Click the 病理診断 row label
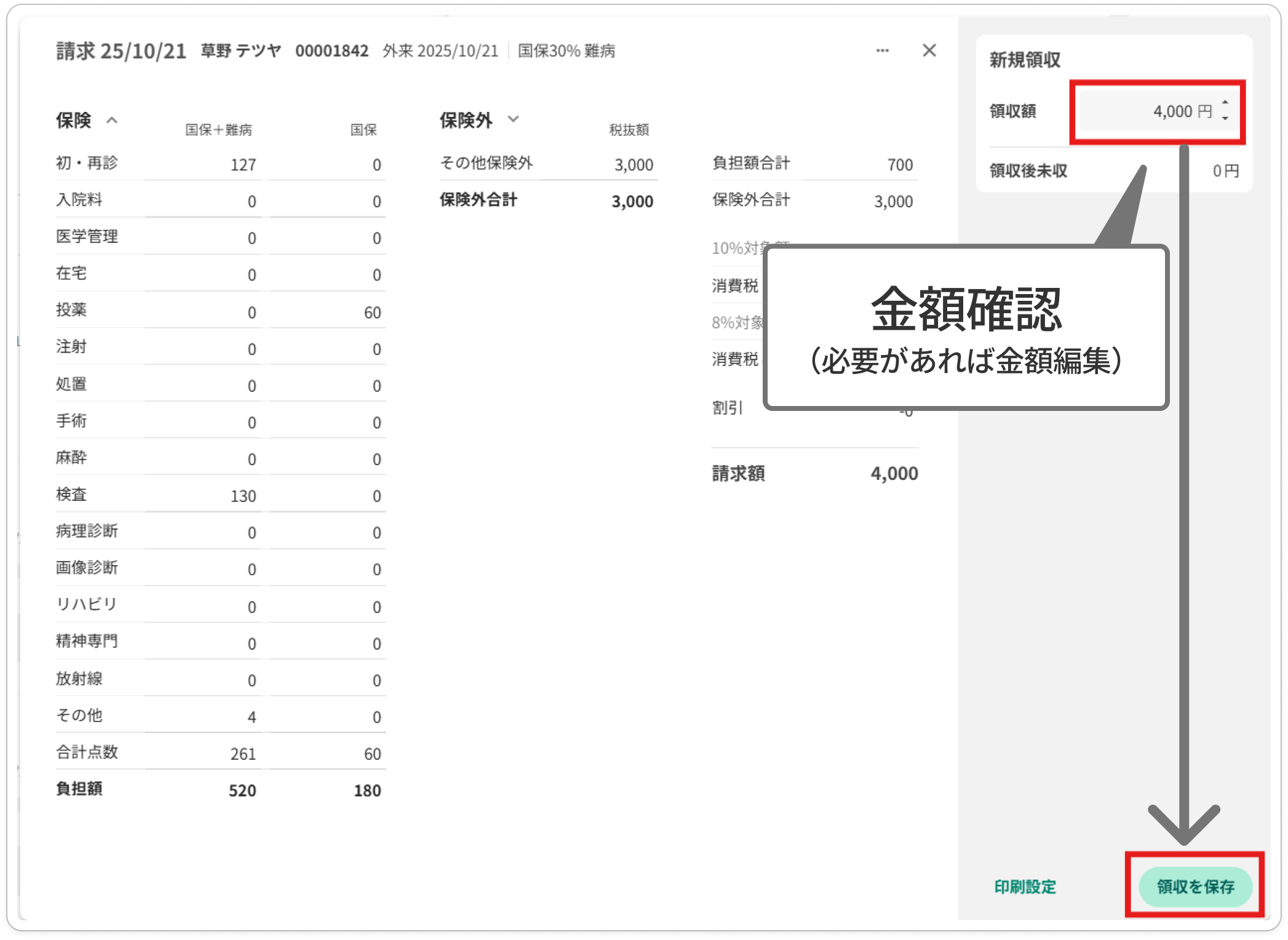This screenshot has width=1288, height=940. tap(87, 531)
